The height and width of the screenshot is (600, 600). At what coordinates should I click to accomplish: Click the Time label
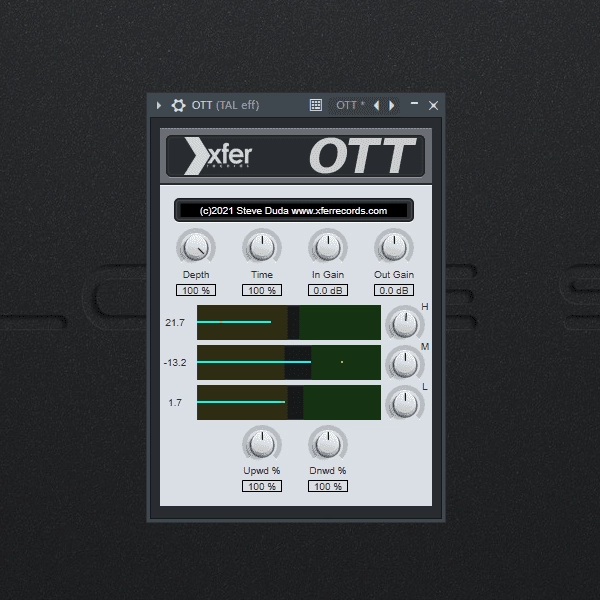click(262, 275)
